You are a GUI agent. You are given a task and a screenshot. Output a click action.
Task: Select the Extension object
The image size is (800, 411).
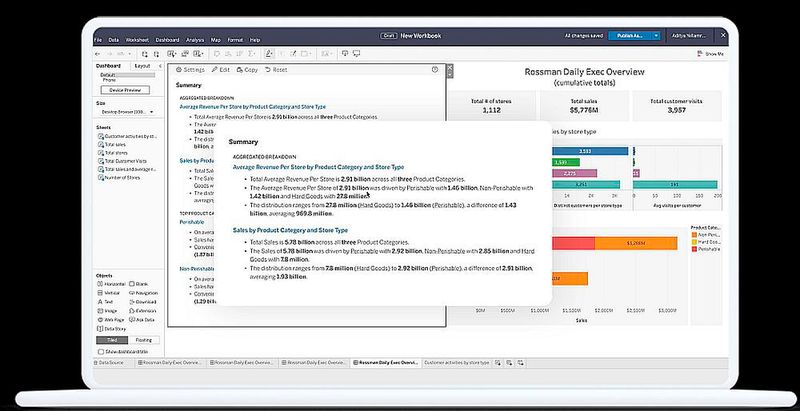tap(142, 311)
